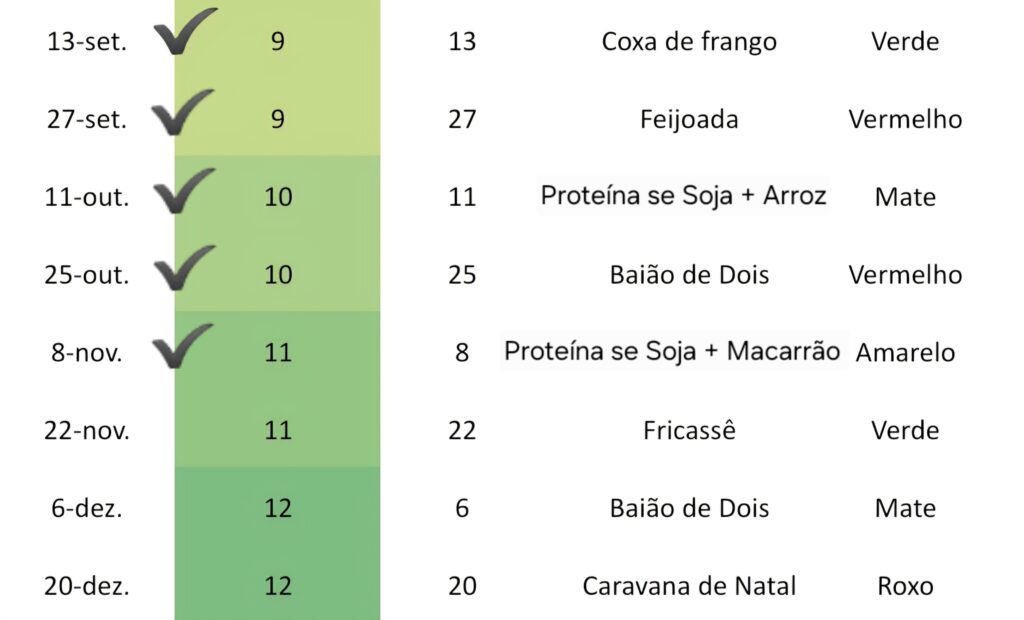Click the checkmark beside 27-set.

coord(182,112)
